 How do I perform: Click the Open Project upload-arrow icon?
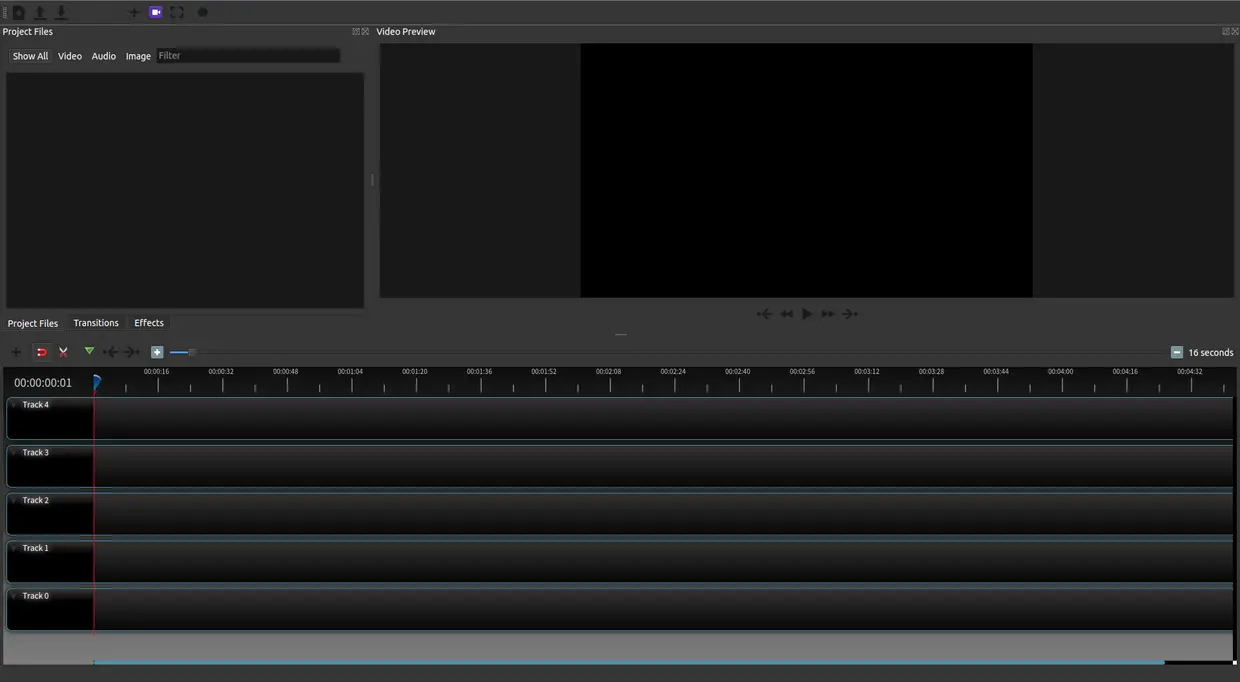(40, 12)
